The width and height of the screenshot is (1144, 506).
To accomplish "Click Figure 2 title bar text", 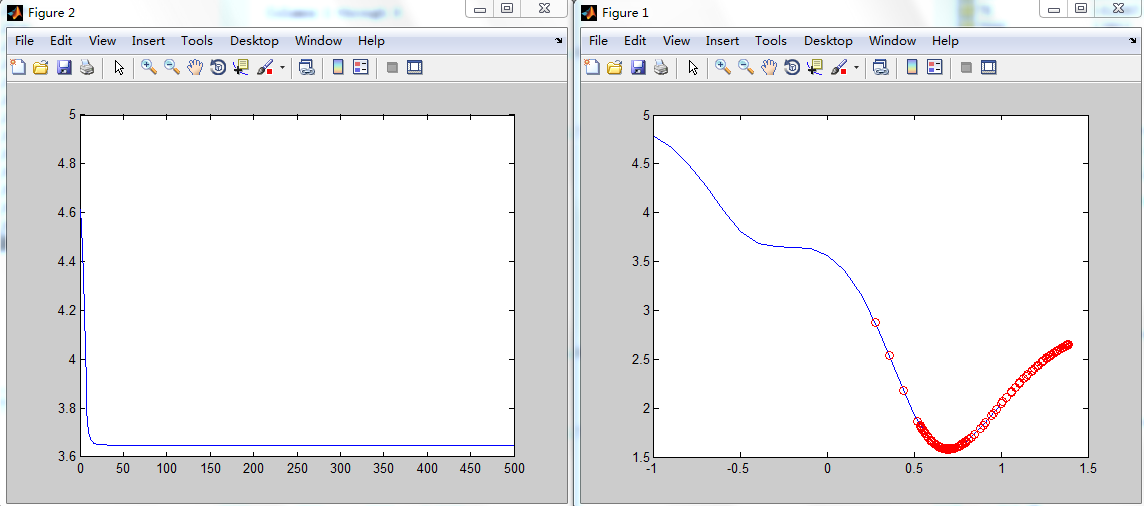I will [50, 12].
